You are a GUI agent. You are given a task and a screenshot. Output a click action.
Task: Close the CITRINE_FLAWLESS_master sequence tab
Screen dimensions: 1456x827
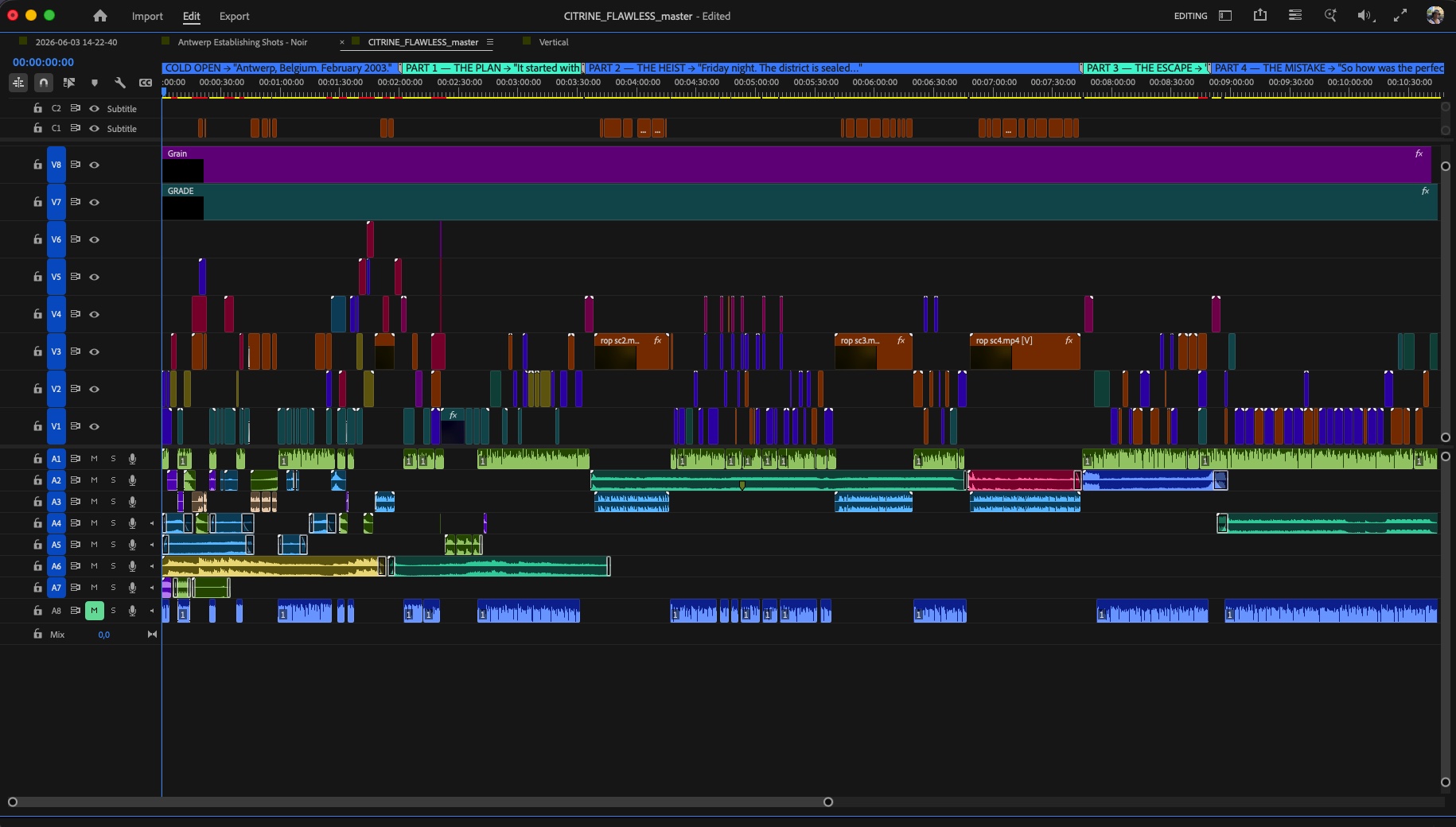tap(342, 42)
